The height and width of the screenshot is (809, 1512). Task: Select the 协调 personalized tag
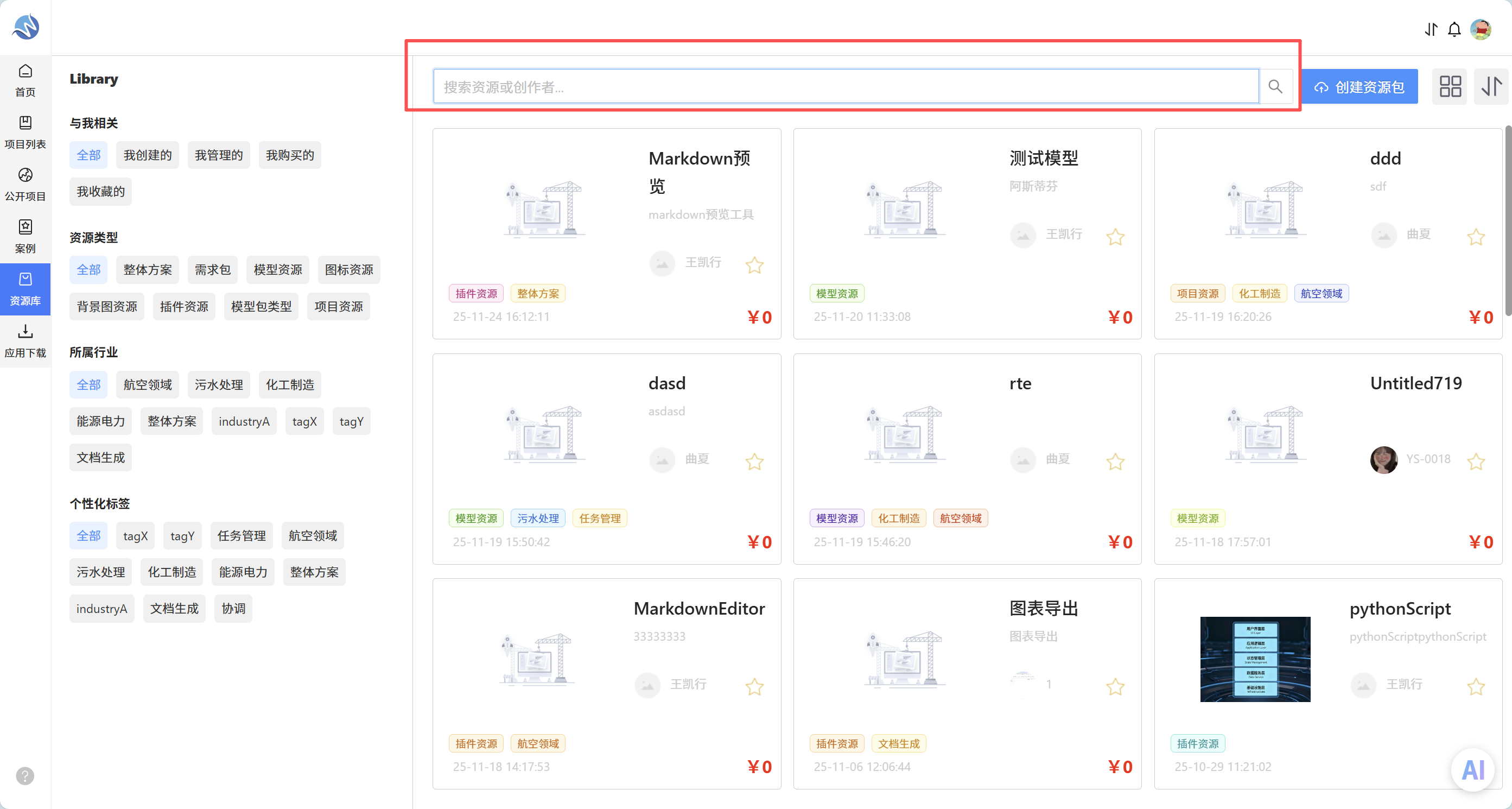pyautogui.click(x=233, y=608)
